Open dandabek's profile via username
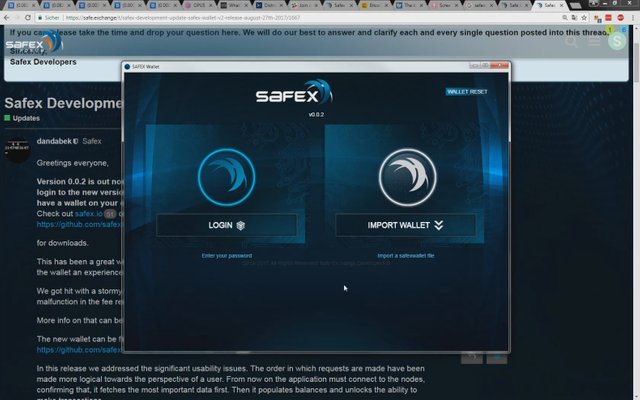This screenshot has width=640, height=400. point(54,141)
